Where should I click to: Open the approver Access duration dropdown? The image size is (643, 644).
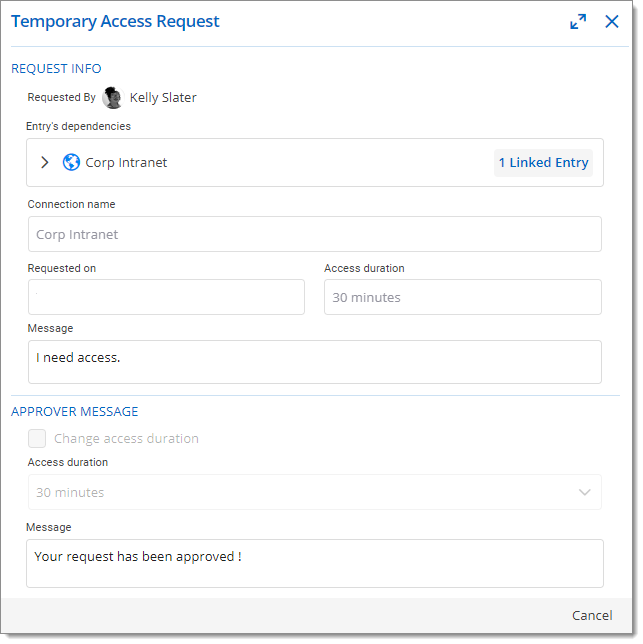[x=315, y=492]
